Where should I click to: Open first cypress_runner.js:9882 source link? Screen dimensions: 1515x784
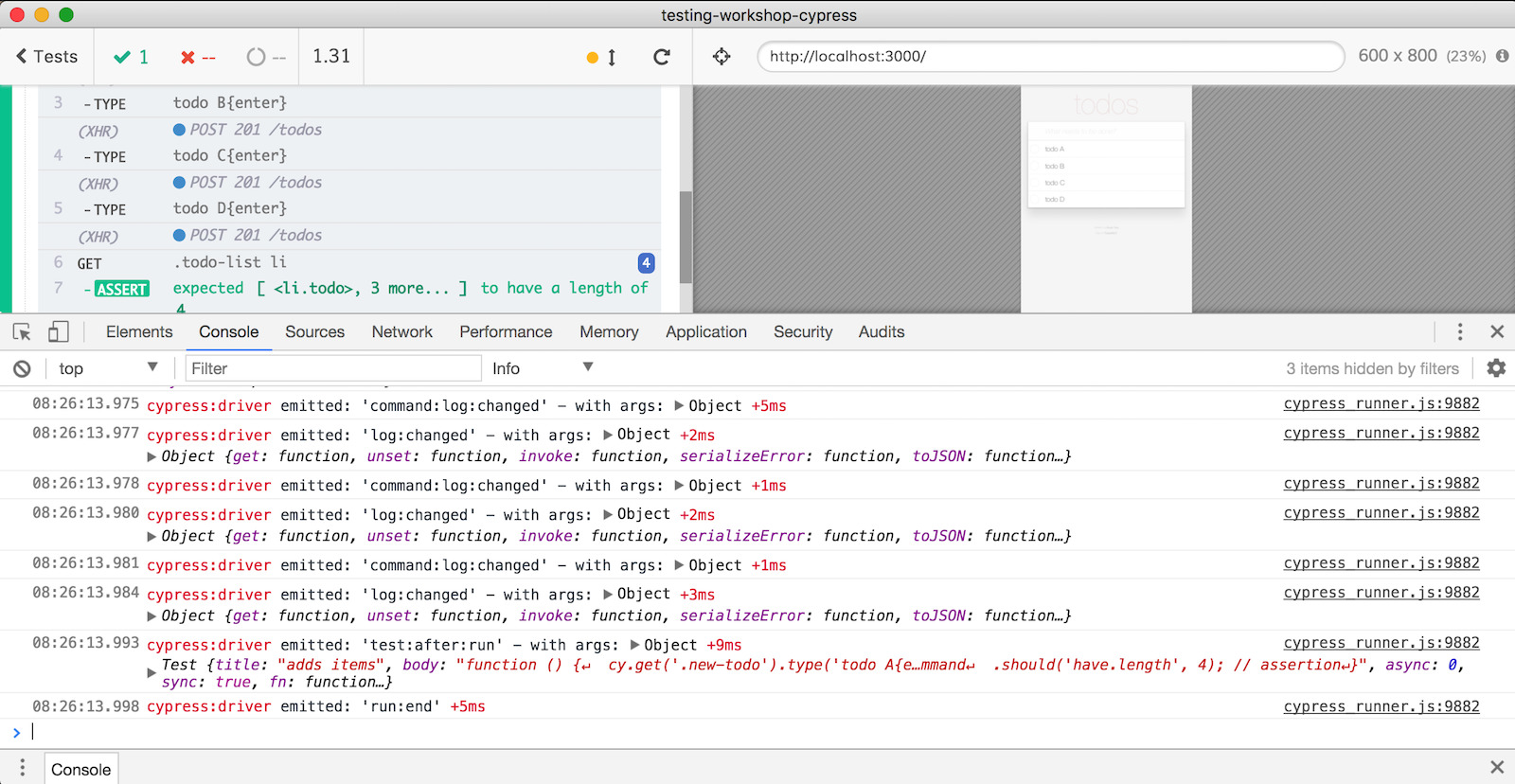click(1381, 404)
